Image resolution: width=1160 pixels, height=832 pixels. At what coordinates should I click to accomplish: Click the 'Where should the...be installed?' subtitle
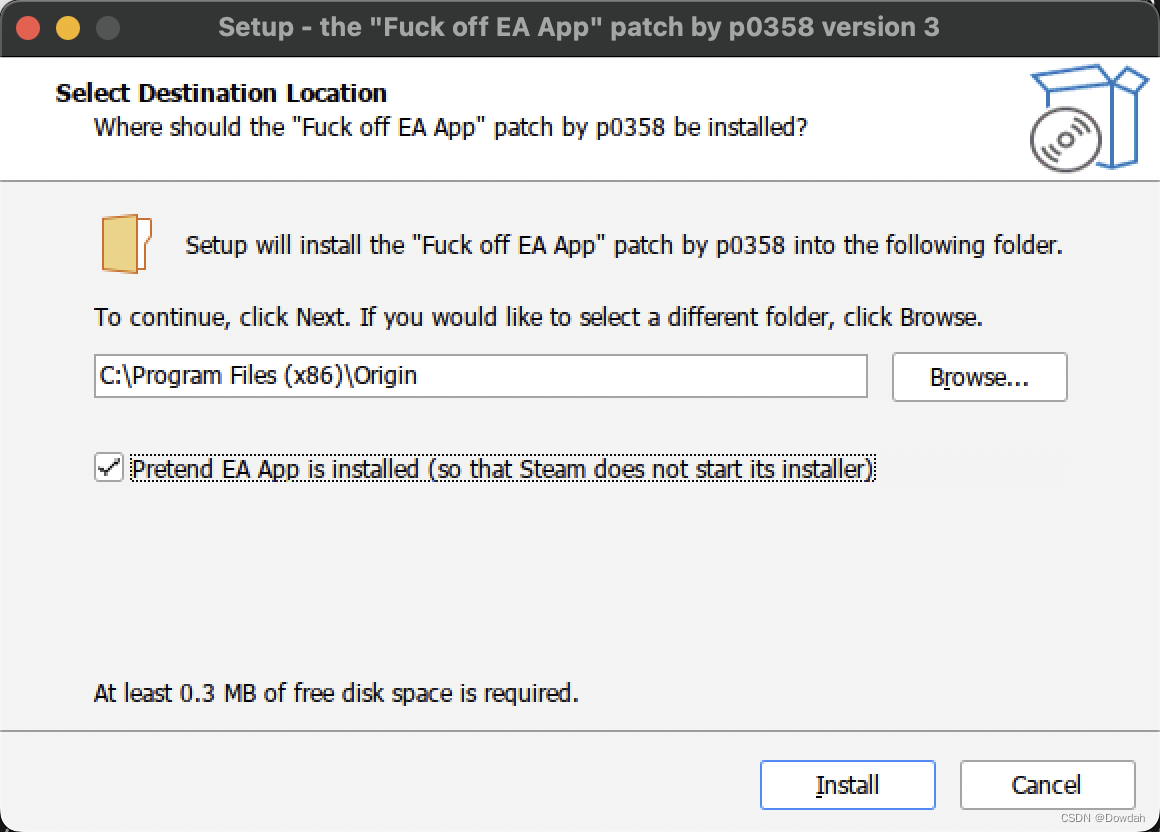coord(451,127)
